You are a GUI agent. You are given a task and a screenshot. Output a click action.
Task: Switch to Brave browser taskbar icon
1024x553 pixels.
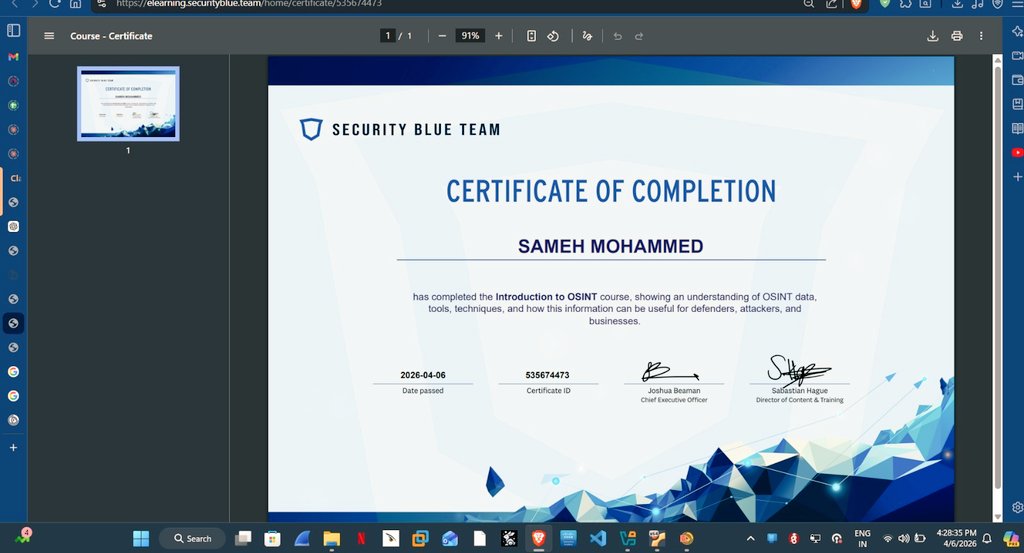click(539, 538)
